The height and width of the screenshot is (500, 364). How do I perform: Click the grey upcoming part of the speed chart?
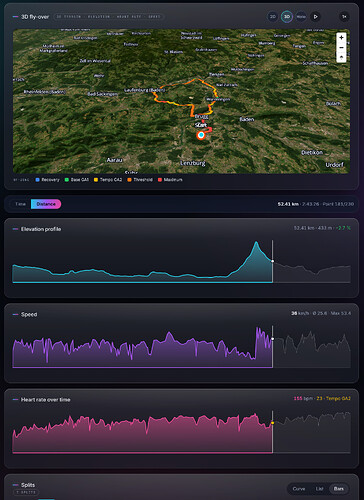click(312, 350)
